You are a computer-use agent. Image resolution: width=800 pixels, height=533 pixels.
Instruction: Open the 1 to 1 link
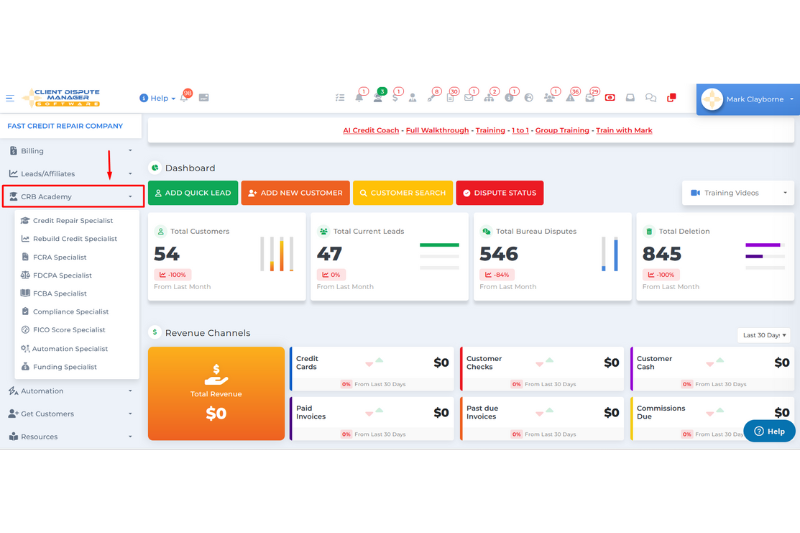point(520,131)
